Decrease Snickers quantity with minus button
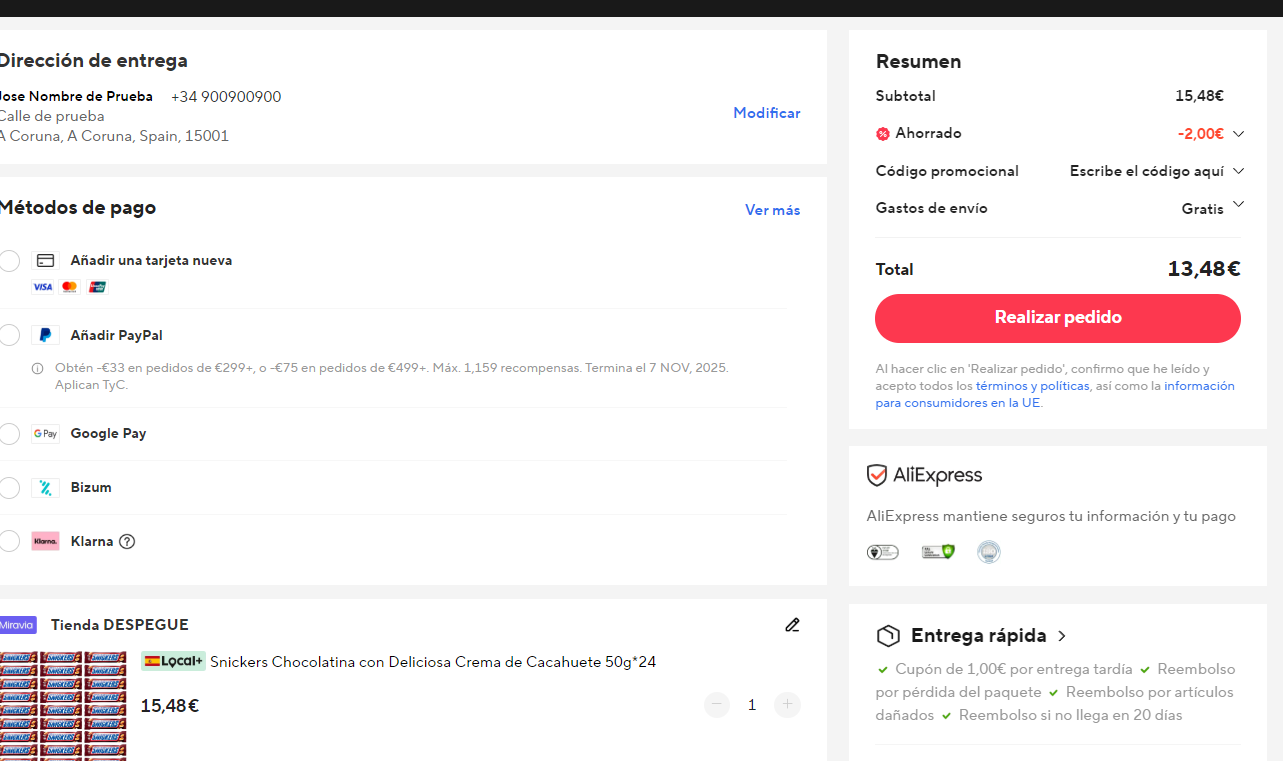1283x761 pixels. (x=717, y=705)
